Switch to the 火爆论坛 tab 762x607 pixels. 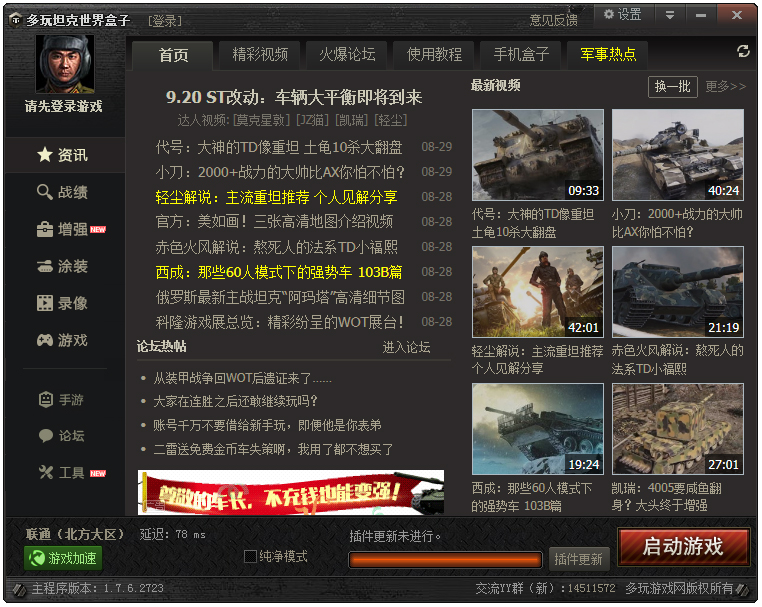[x=346, y=54]
